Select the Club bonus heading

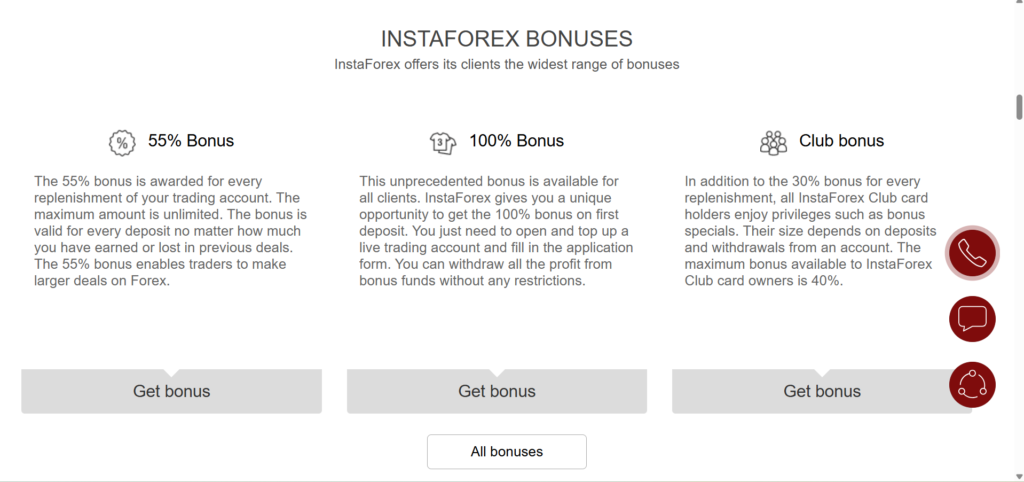tap(841, 141)
